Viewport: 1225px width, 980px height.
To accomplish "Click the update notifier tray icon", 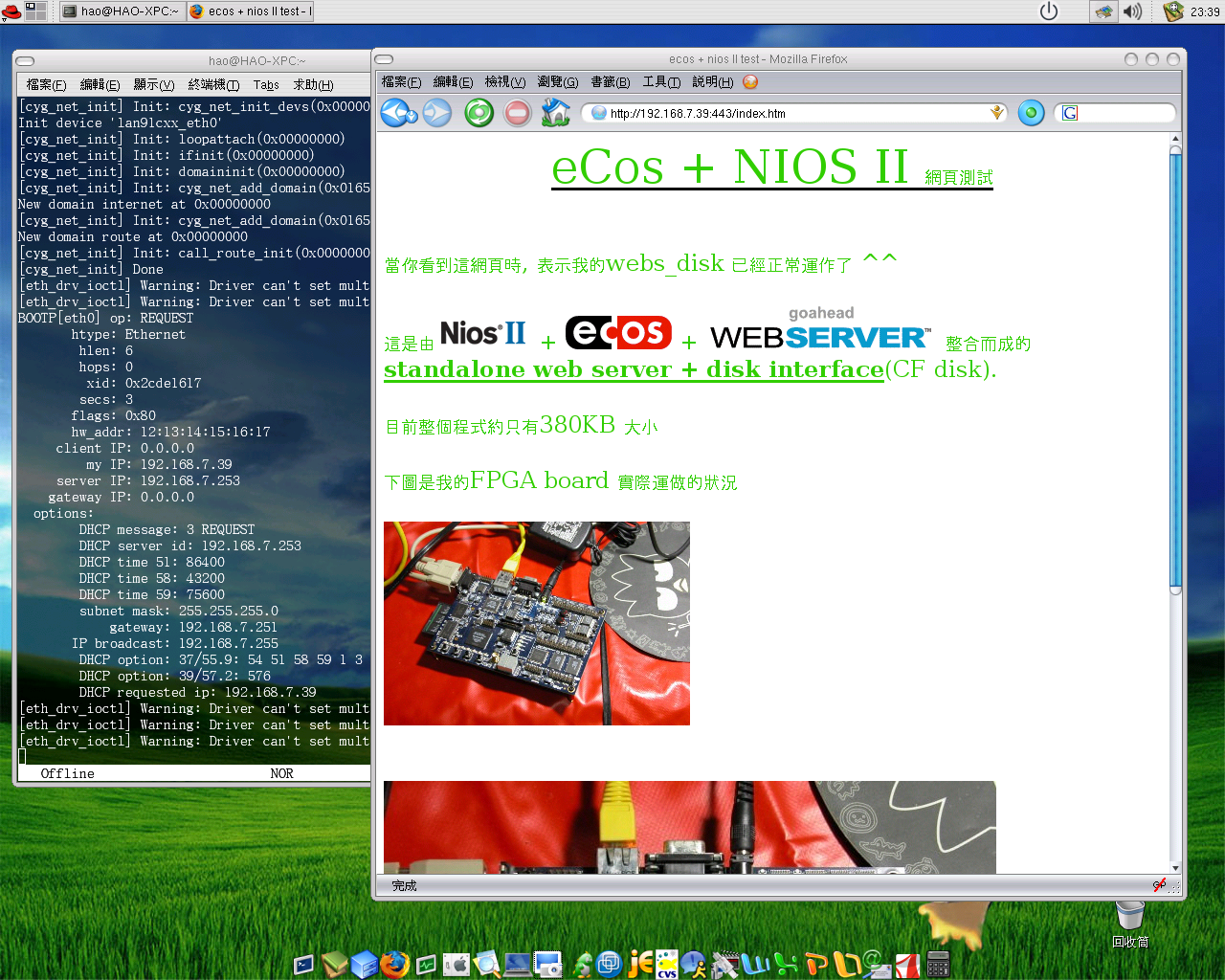I will (1173, 11).
